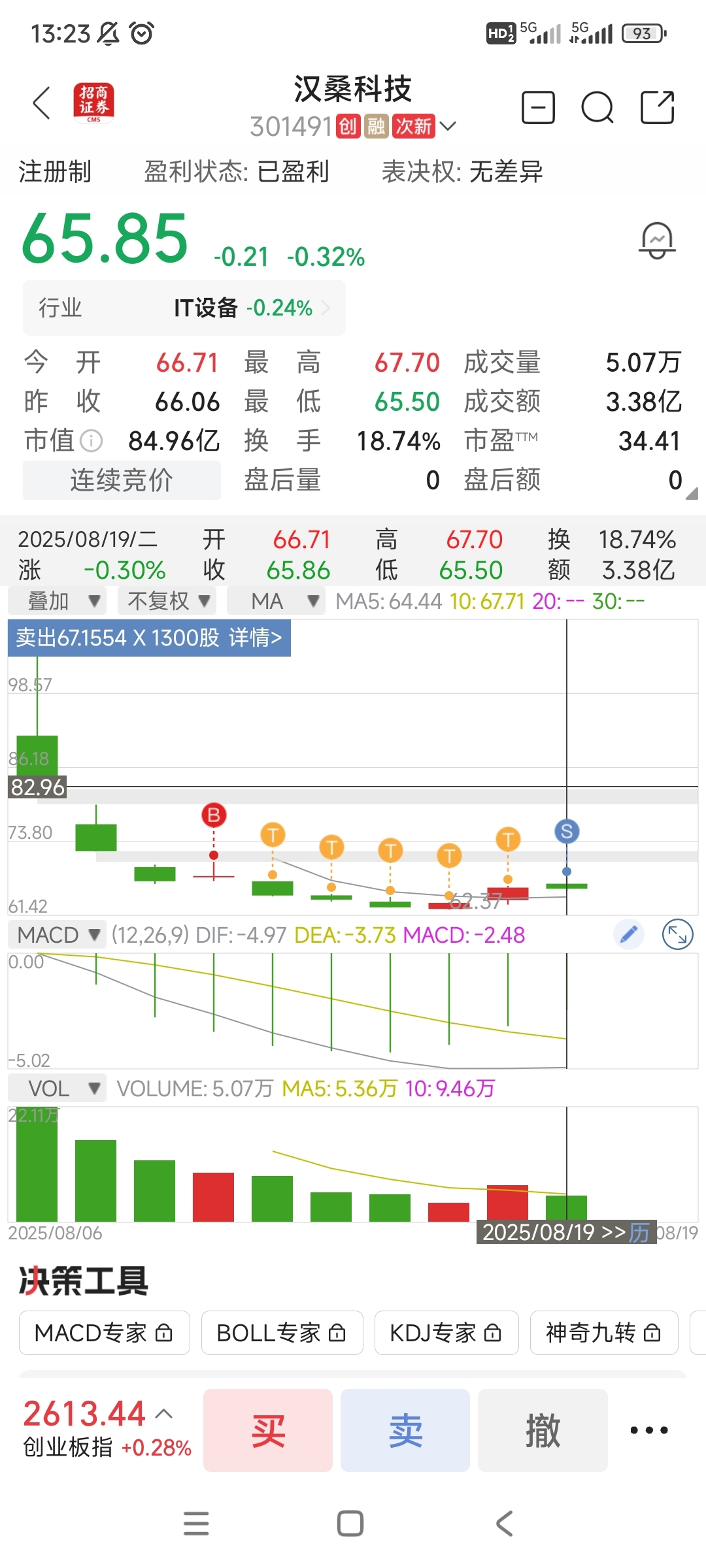Tap the 撤 cancel order button
The height and width of the screenshot is (1568, 706).
543,1430
